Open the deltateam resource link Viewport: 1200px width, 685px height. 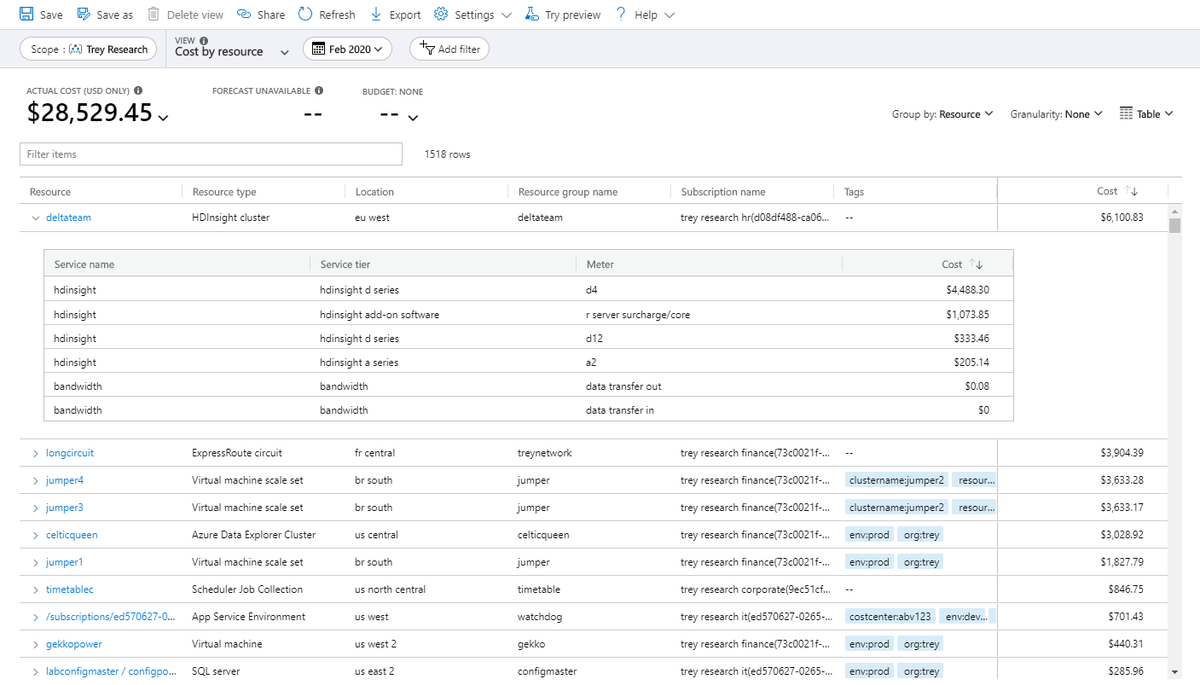coord(68,217)
